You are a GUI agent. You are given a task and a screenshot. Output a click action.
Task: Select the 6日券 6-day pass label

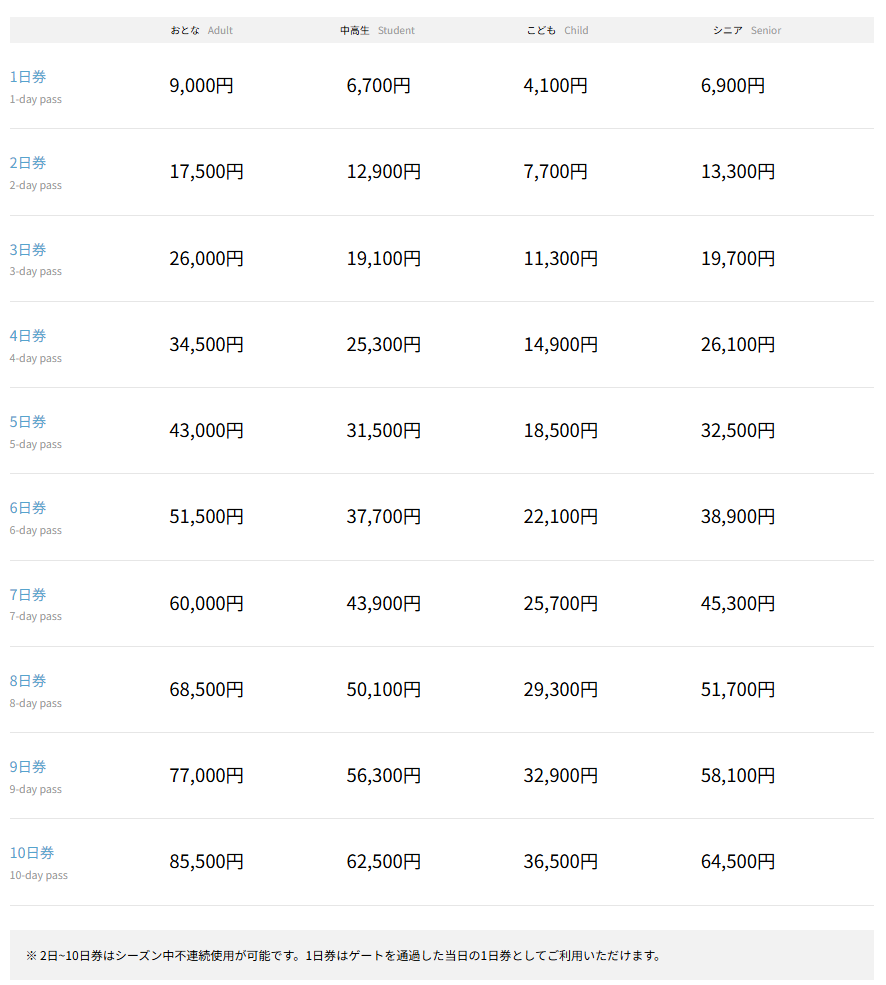[x=28, y=508]
